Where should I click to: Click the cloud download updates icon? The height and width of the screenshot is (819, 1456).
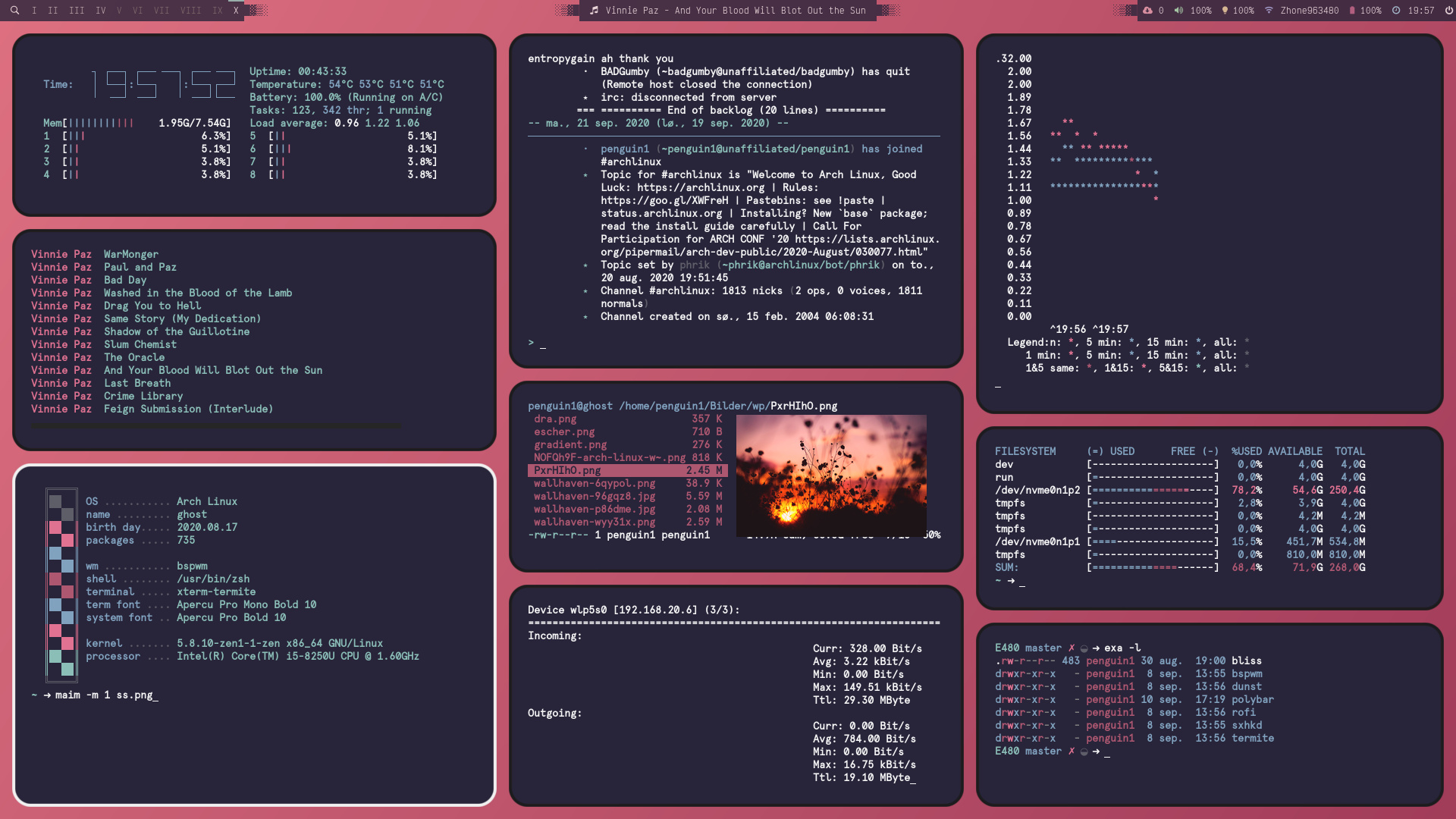point(1147,11)
